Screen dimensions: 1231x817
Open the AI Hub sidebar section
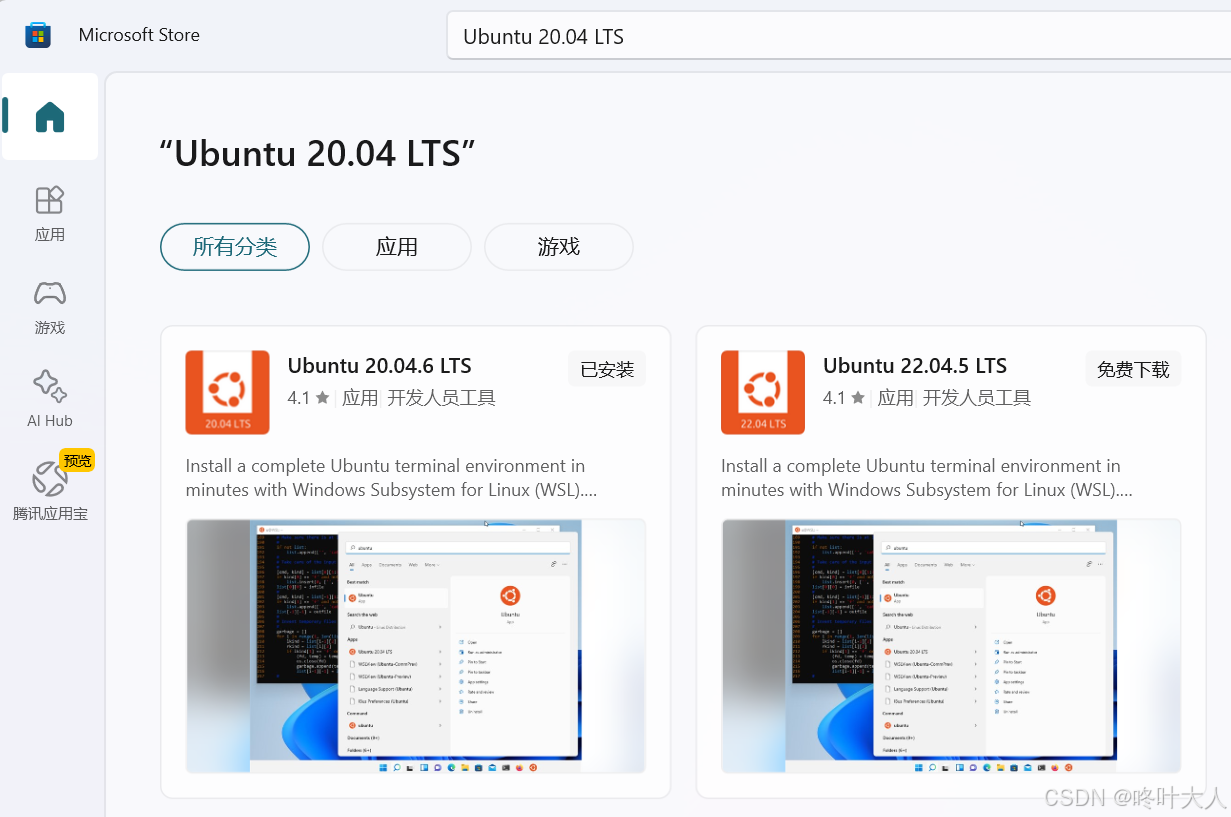50,399
